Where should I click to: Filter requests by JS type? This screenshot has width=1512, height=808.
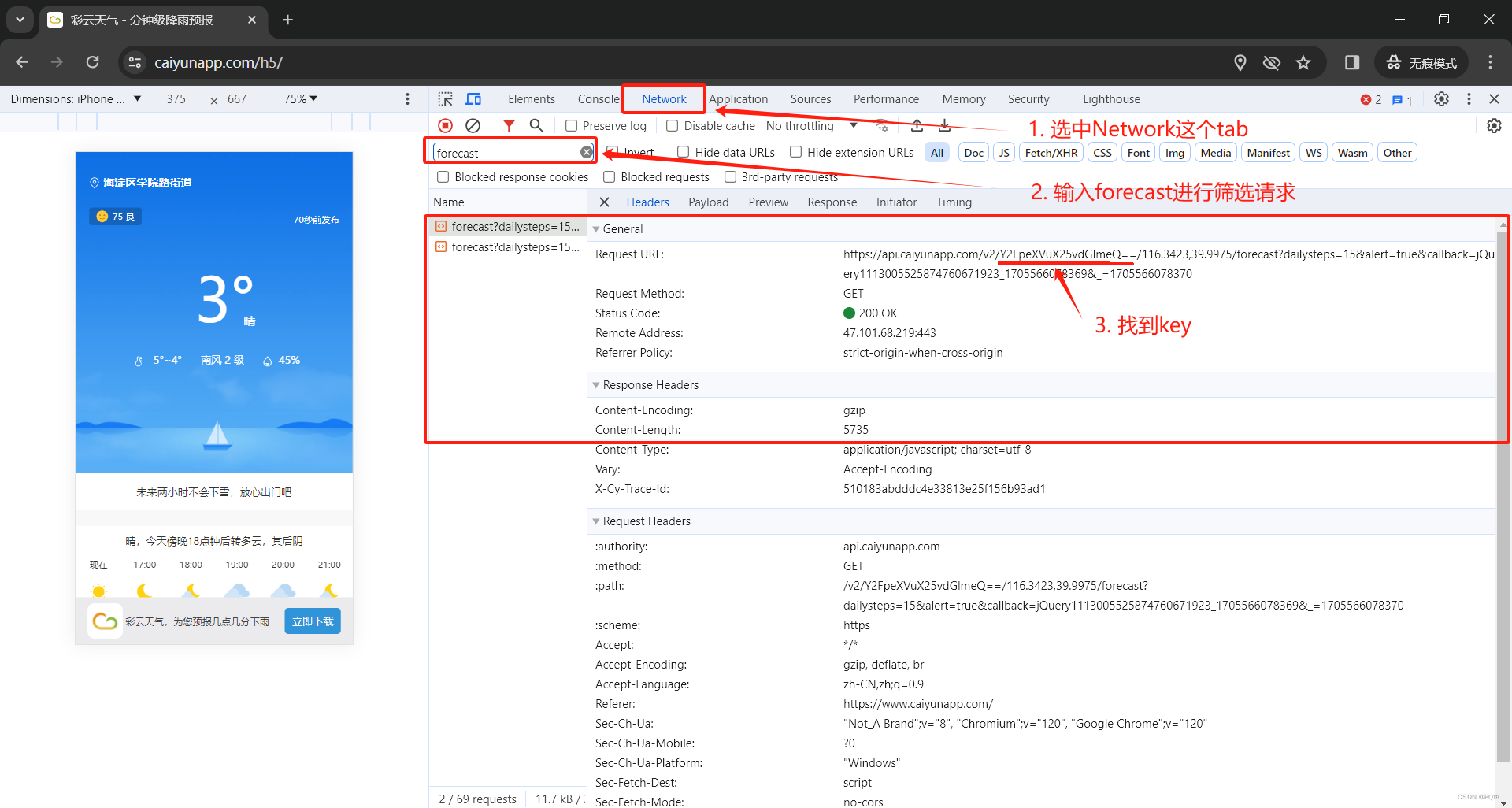tap(1004, 153)
